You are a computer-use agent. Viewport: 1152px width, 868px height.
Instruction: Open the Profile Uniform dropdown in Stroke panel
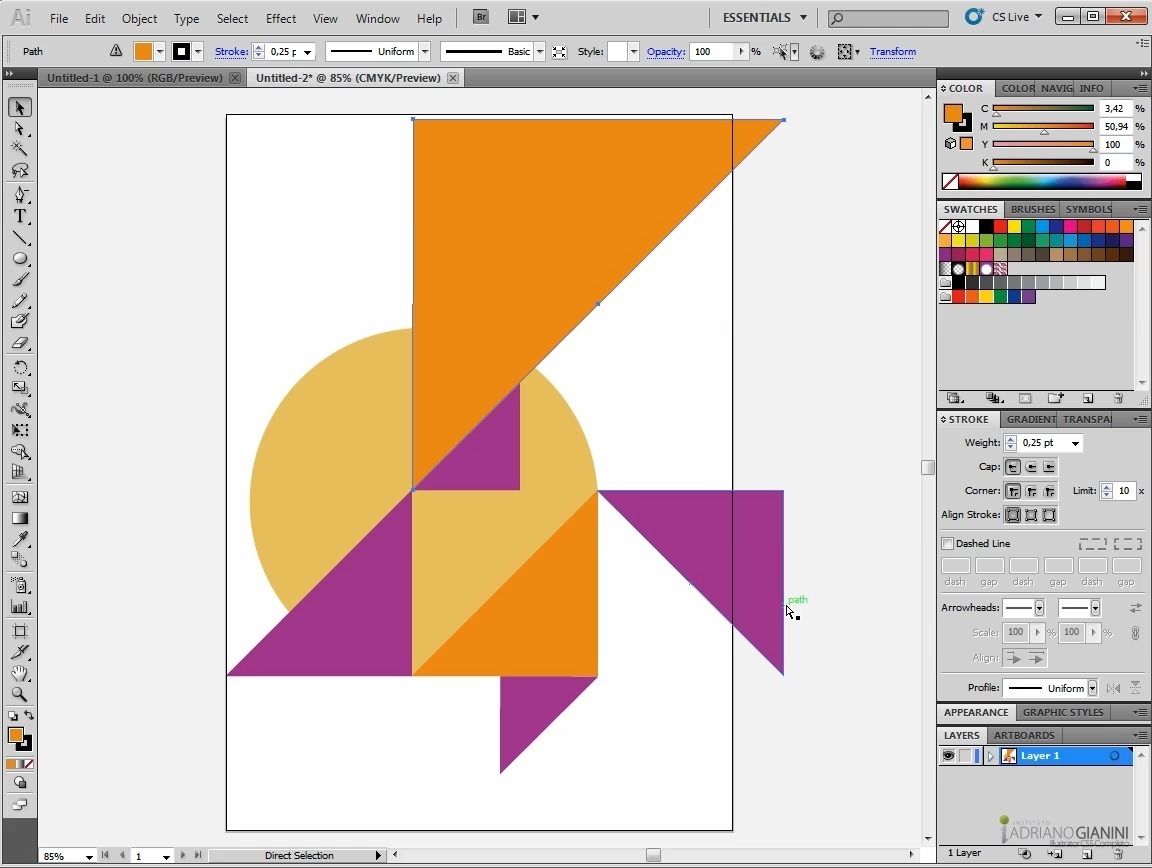[x=1092, y=688]
